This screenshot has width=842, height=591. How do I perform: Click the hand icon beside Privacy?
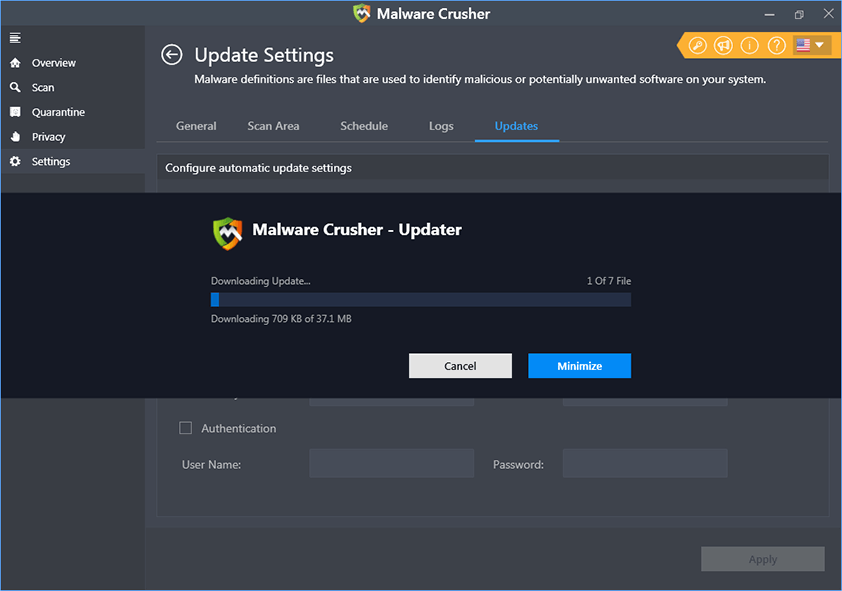pos(15,136)
